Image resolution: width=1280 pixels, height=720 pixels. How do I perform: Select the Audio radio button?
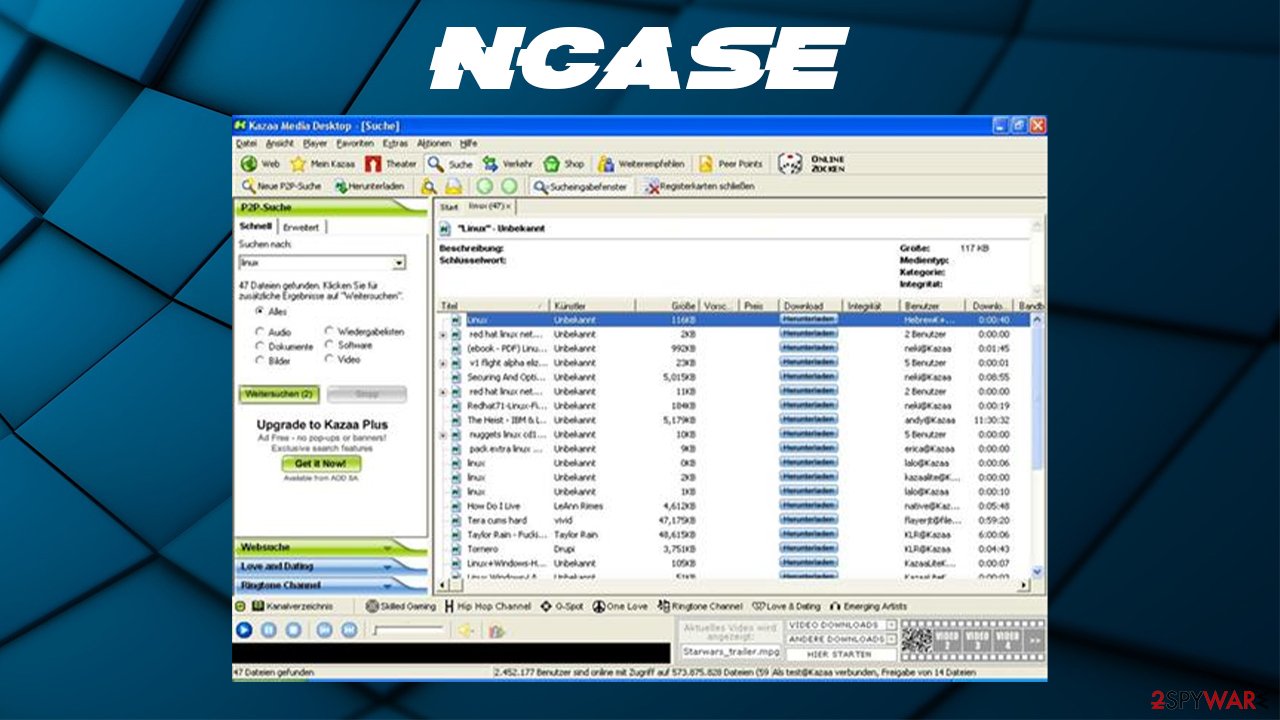[260, 330]
